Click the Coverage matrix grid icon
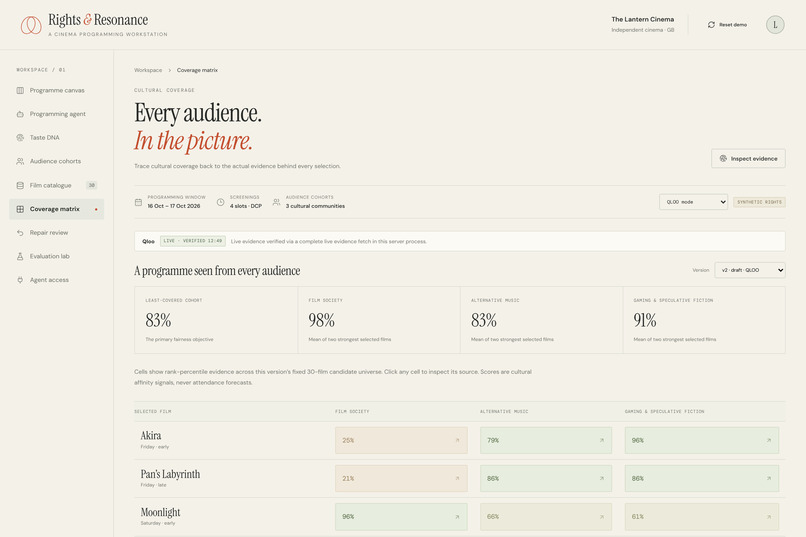 pos(20,209)
